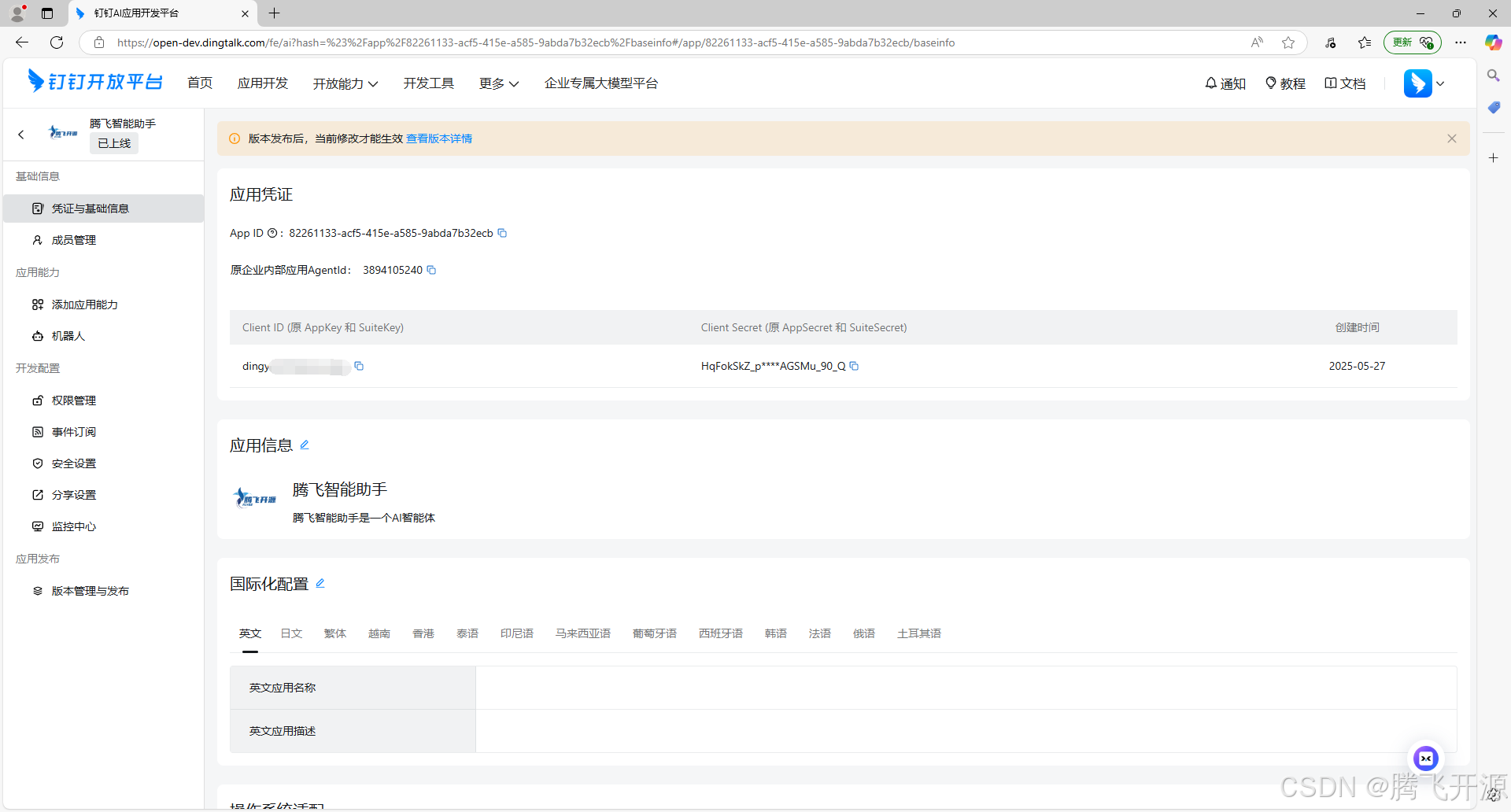Switch to the 马来西亚语 language tab
This screenshot has width=1511, height=812.
point(583,633)
